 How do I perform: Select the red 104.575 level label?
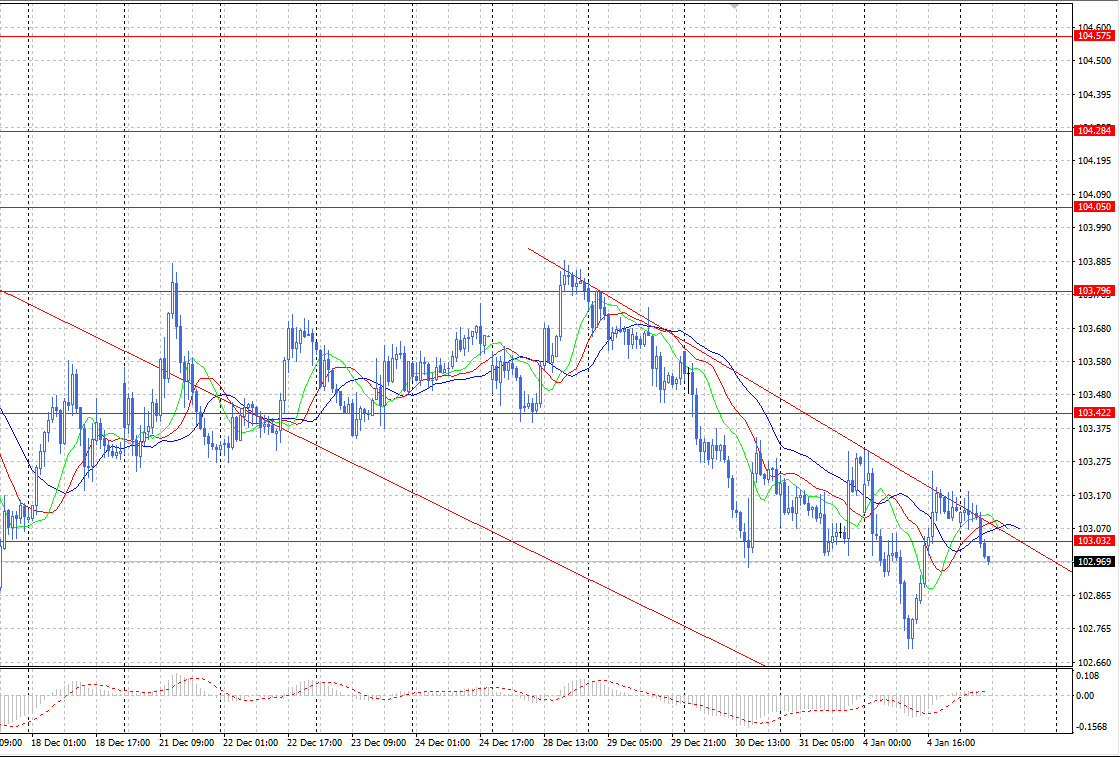tap(1094, 36)
